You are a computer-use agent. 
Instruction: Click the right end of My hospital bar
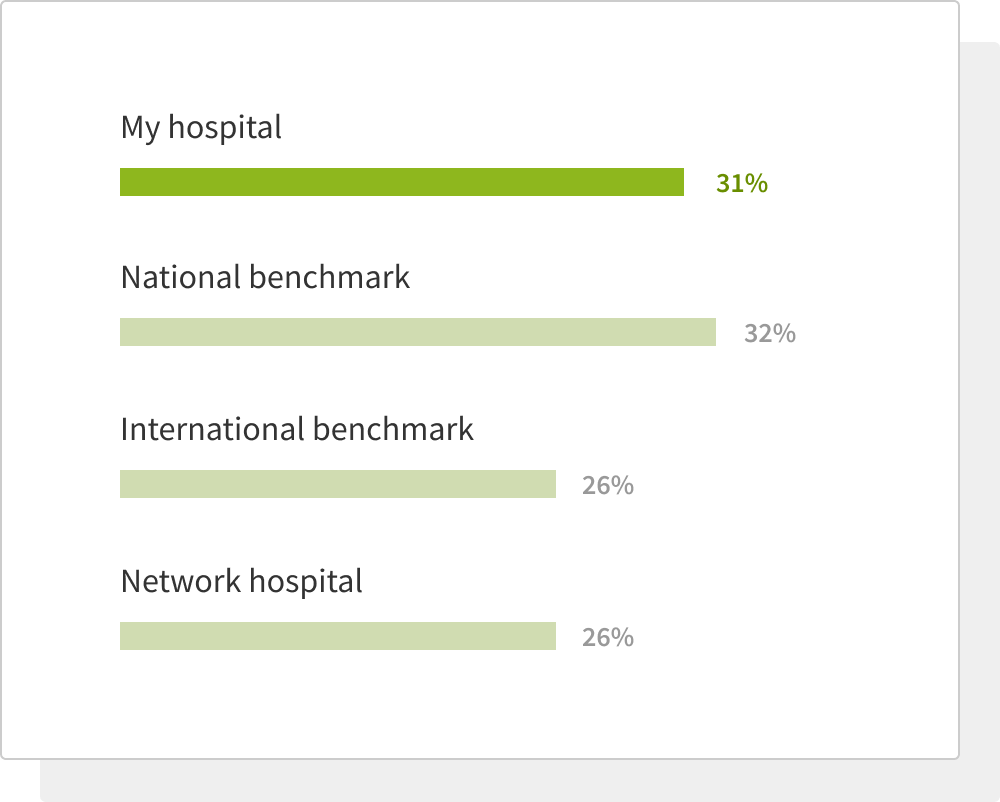(x=680, y=182)
